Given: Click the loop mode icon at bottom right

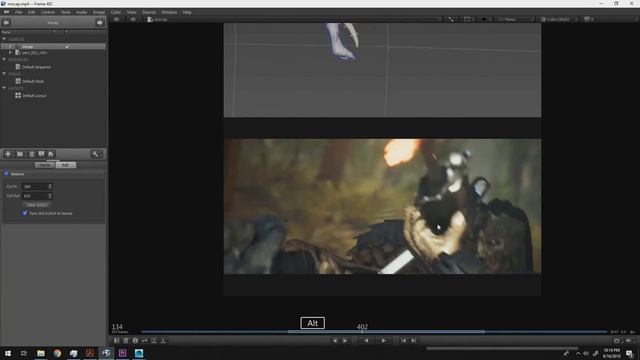Looking at the screenshot, I should [x=617, y=340].
